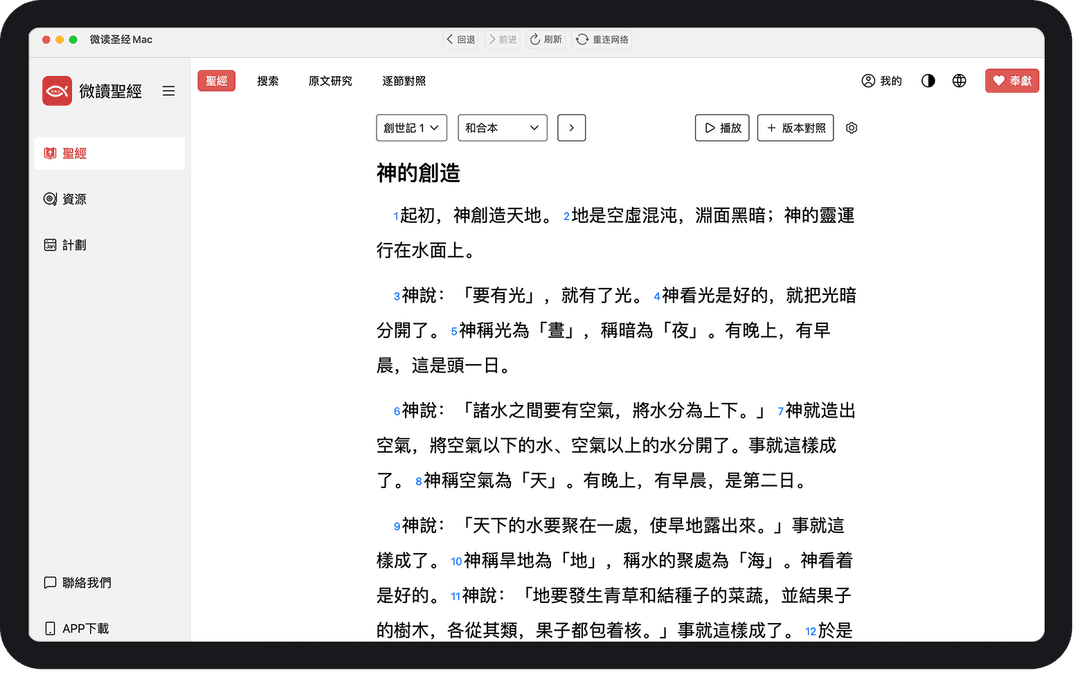Toggle dark mode with the contrast icon
Viewport: 1080px width, 677px height.
[x=928, y=81]
